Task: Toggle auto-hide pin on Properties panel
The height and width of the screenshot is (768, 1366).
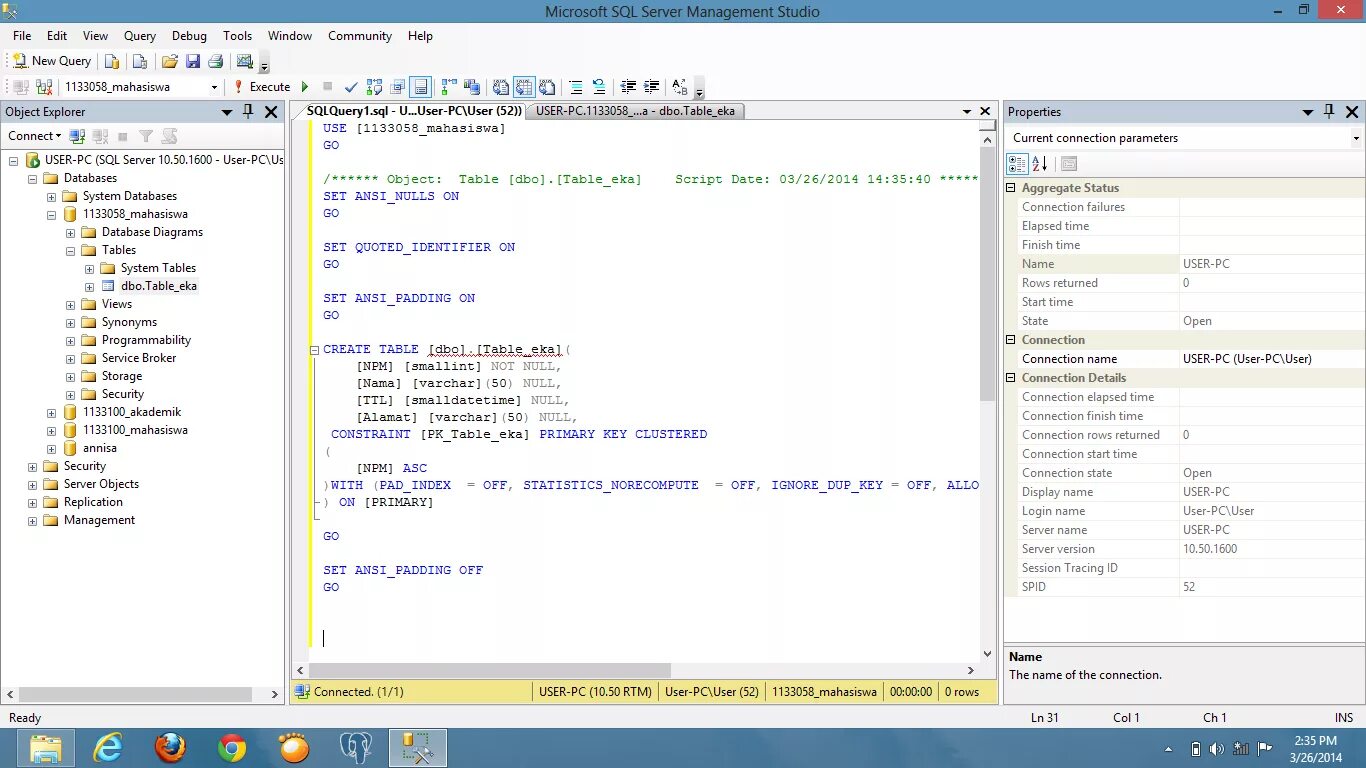Action: (x=1329, y=112)
